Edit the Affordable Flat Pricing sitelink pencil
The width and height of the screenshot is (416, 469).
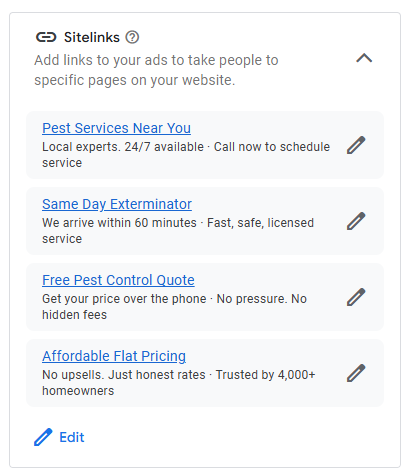356,373
